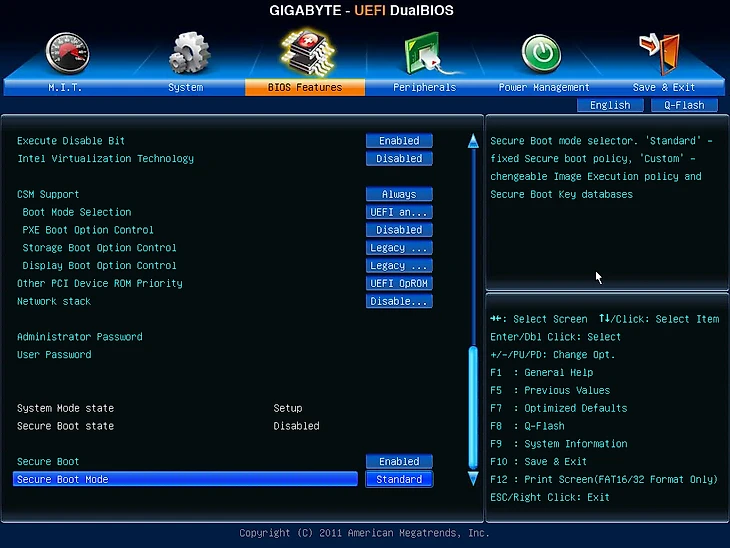This screenshot has width=730, height=548.
Task: Click F10 Save & Exit help line
Action: click(538, 461)
